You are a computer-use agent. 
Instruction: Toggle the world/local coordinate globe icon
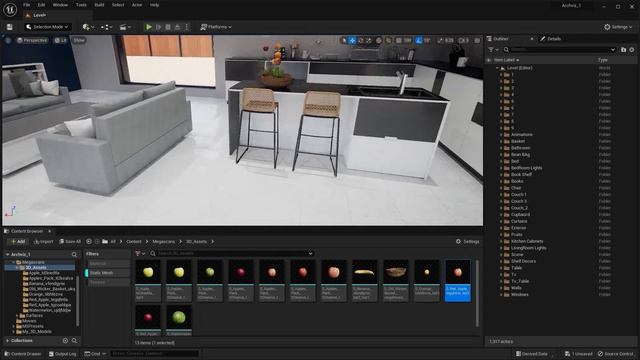point(379,40)
